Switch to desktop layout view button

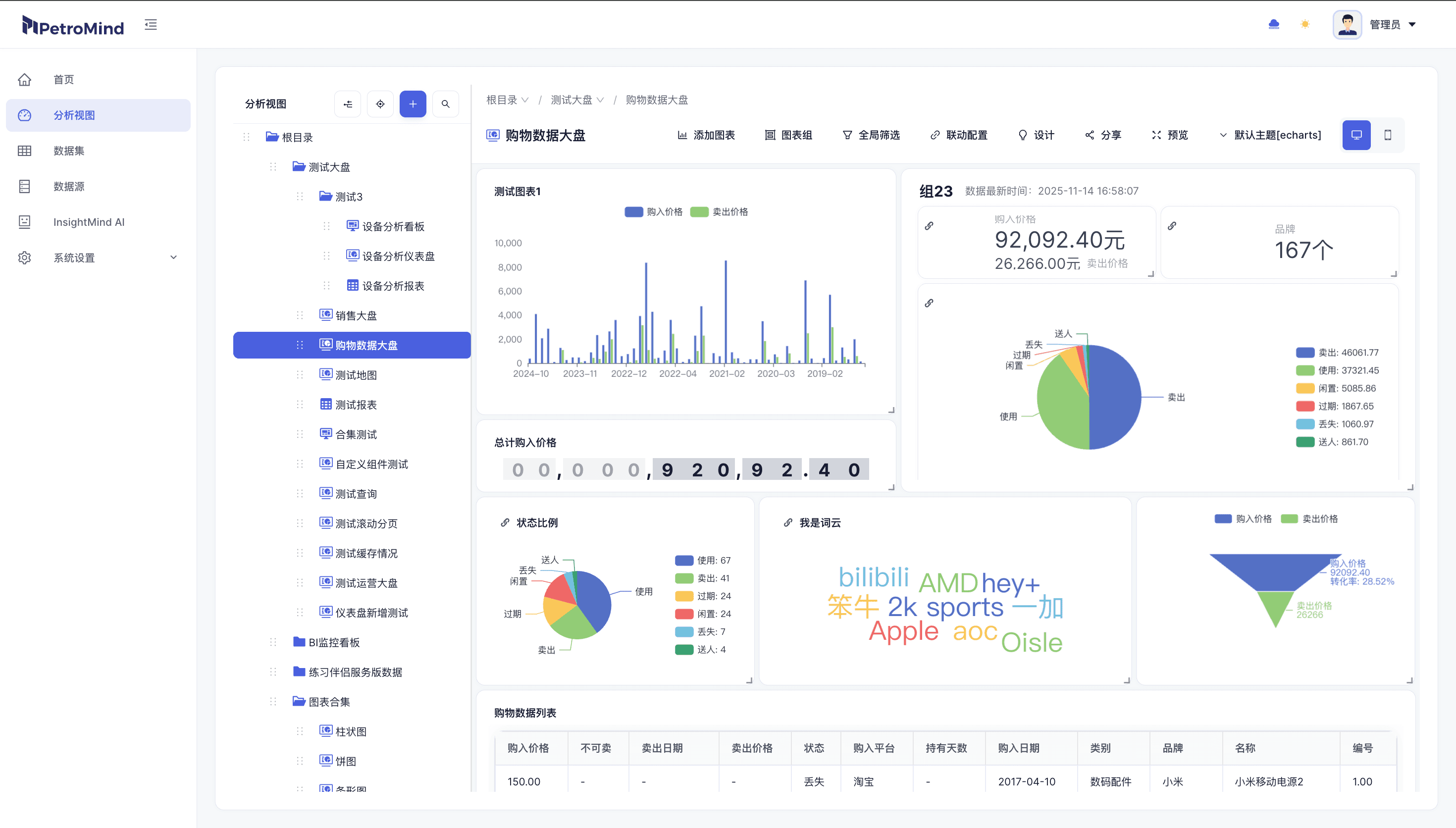point(1356,135)
